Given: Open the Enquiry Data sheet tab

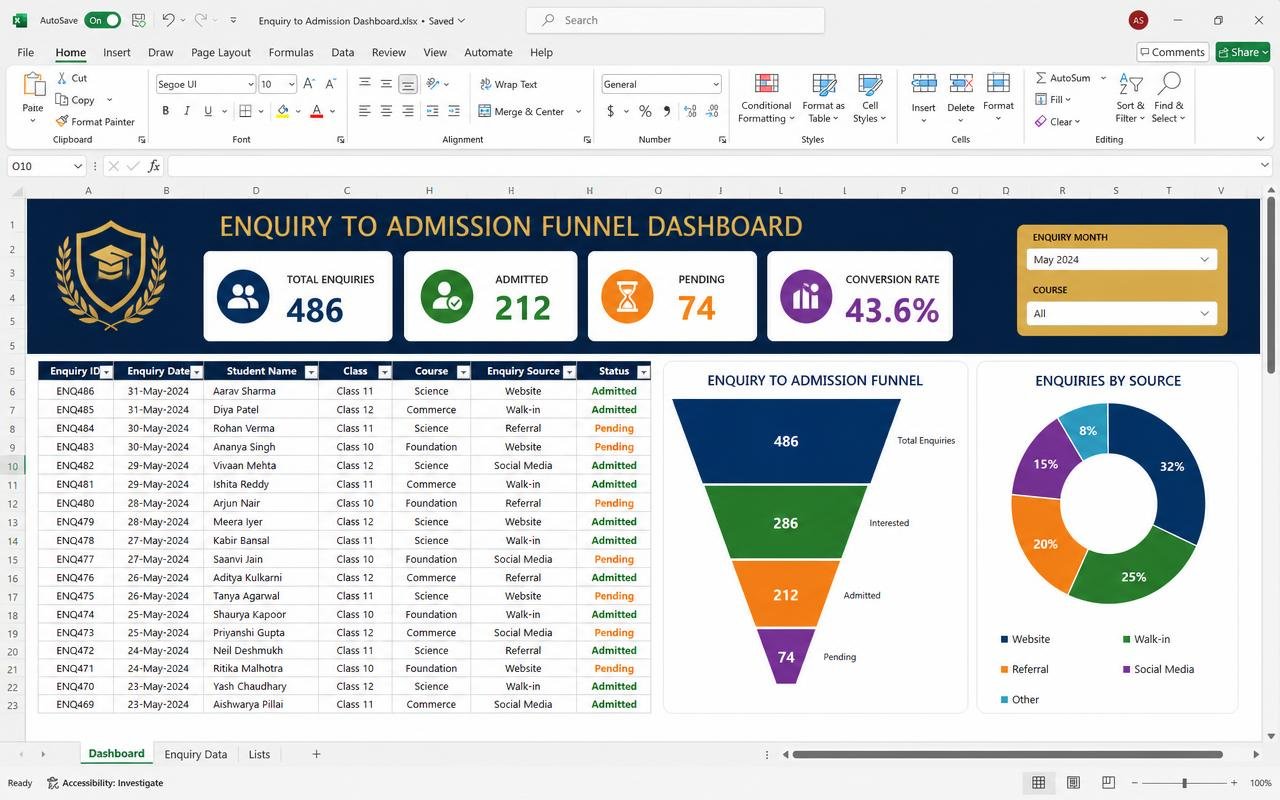Looking at the screenshot, I should 196,754.
